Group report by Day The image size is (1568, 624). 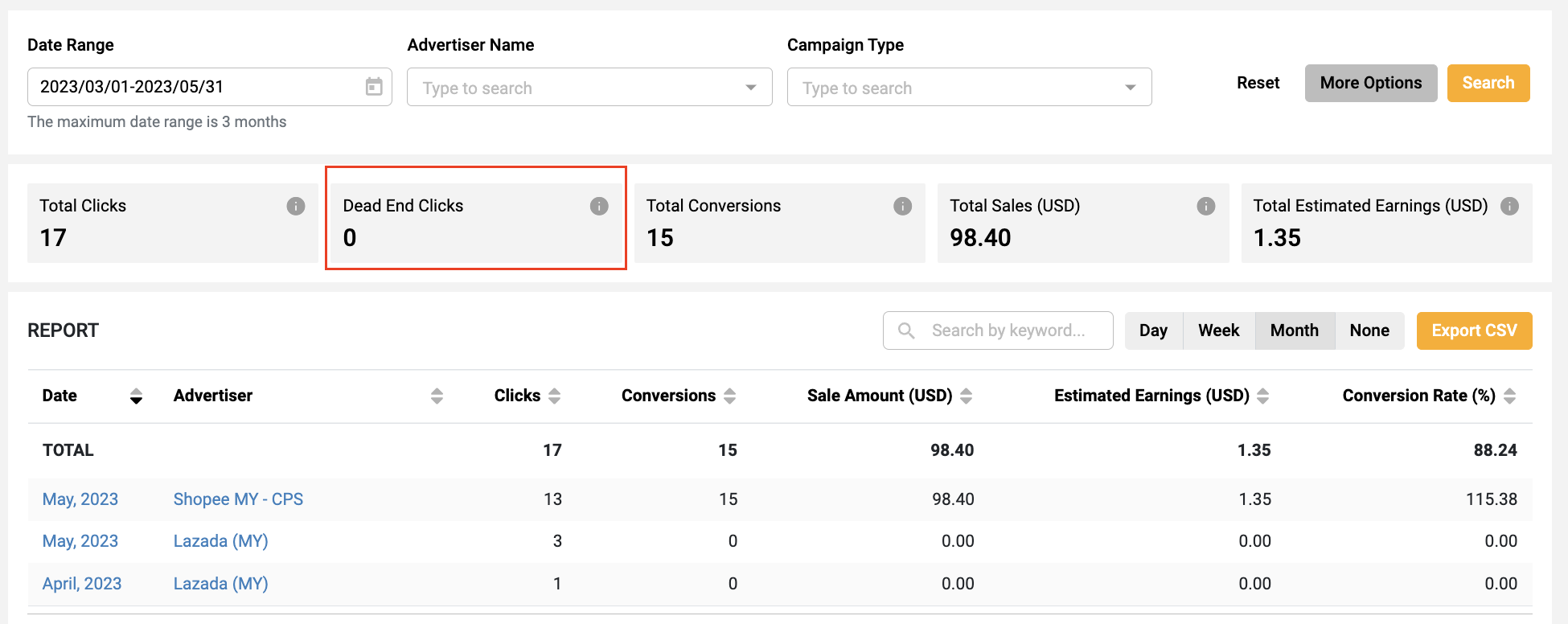click(1153, 330)
